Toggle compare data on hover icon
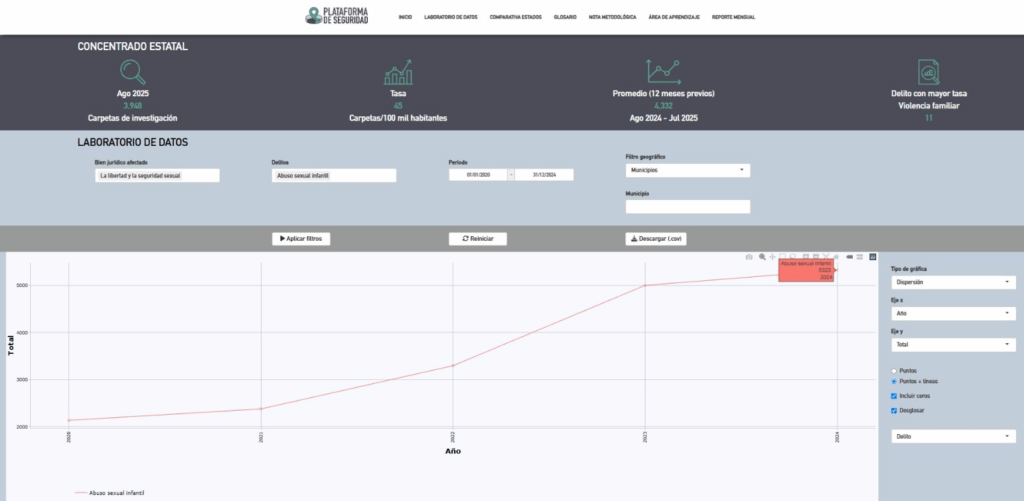Image resolution: width=1024 pixels, height=501 pixels. (x=861, y=257)
